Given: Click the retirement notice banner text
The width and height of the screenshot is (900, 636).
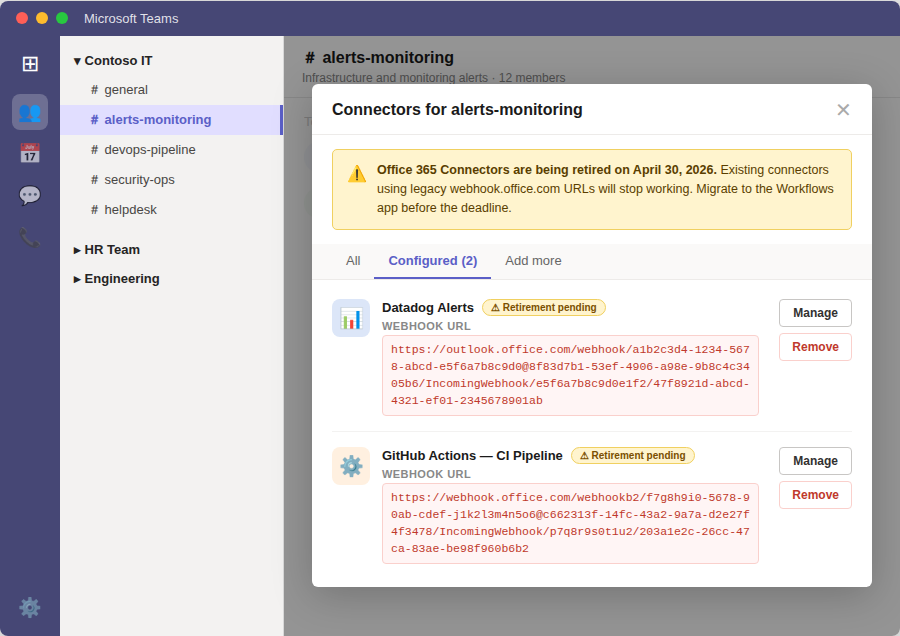Looking at the screenshot, I should click(605, 189).
